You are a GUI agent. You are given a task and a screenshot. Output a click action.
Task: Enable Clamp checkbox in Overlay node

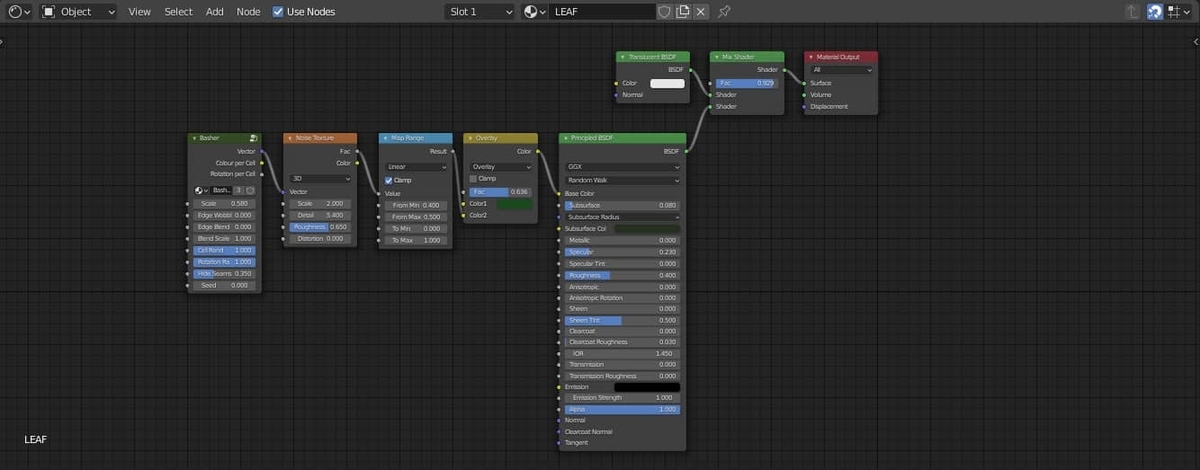[x=474, y=178]
